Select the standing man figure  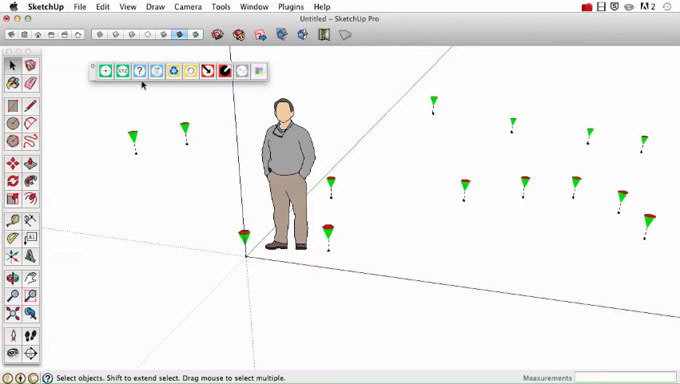pyautogui.click(x=288, y=174)
